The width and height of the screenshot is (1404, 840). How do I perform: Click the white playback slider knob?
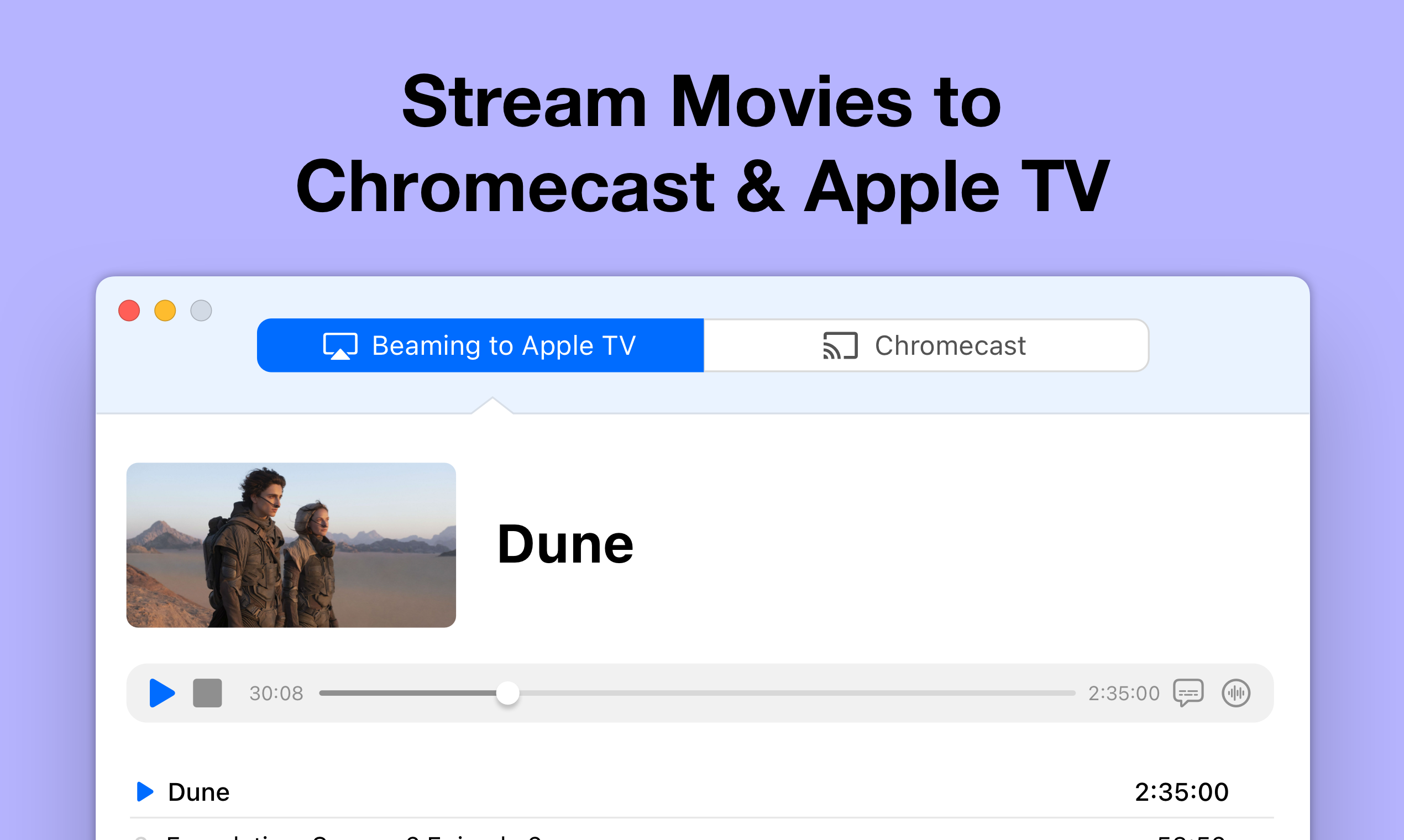tap(508, 693)
